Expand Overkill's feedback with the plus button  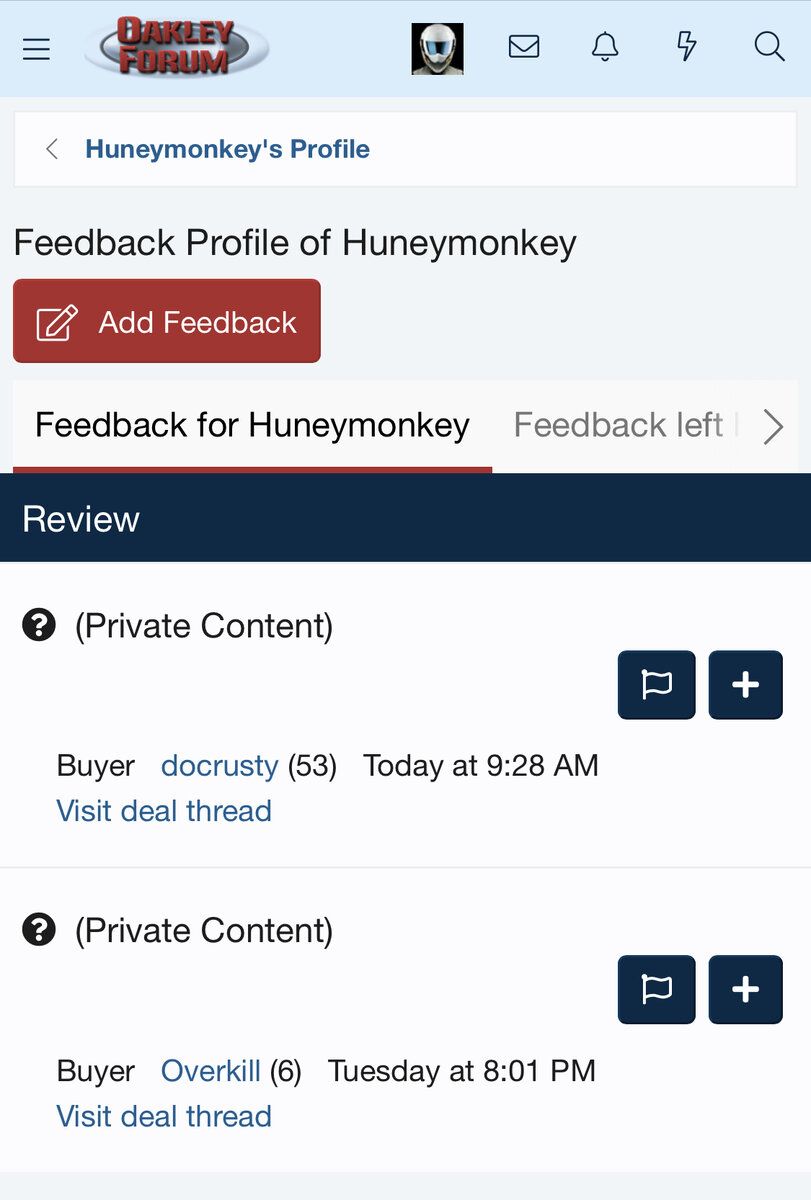coord(745,990)
